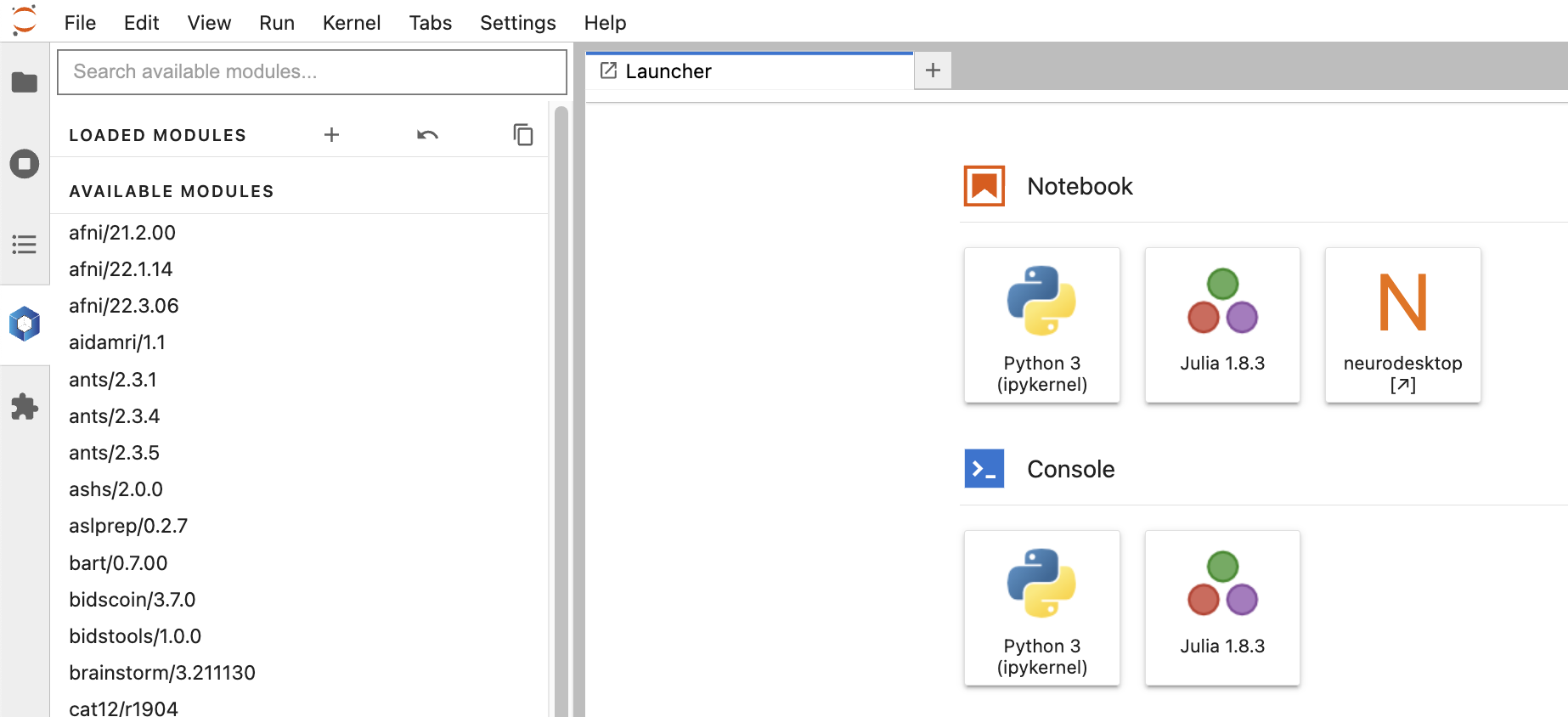Viewport: 1568px width, 717px height.
Task: Open the neurodesktop launcher card
Action: pyautogui.click(x=1402, y=325)
